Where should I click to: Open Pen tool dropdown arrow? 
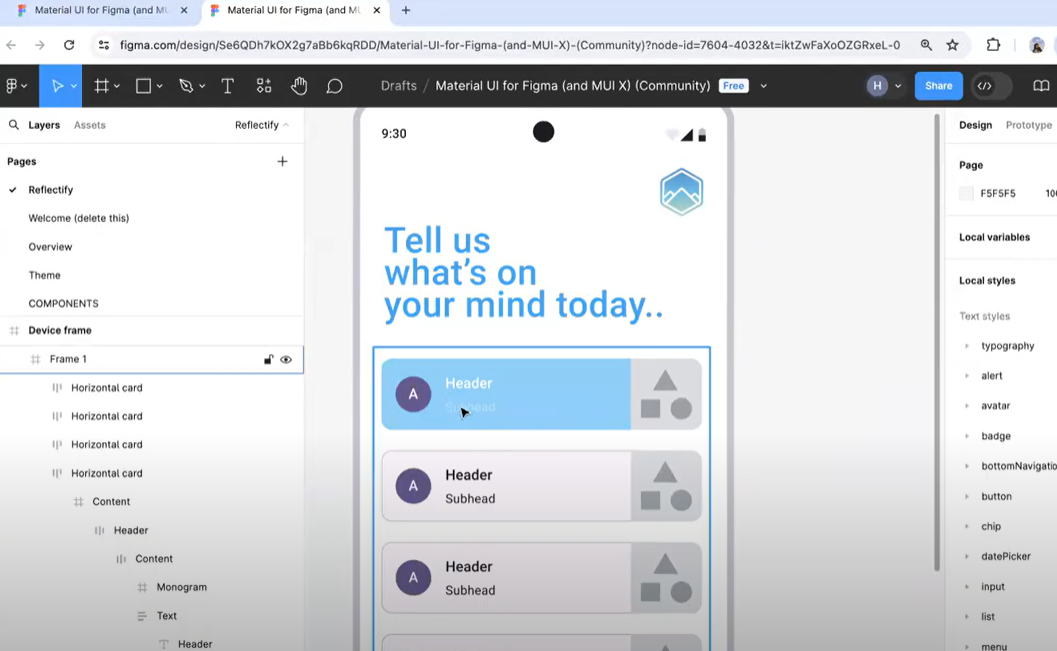(202, 86)
